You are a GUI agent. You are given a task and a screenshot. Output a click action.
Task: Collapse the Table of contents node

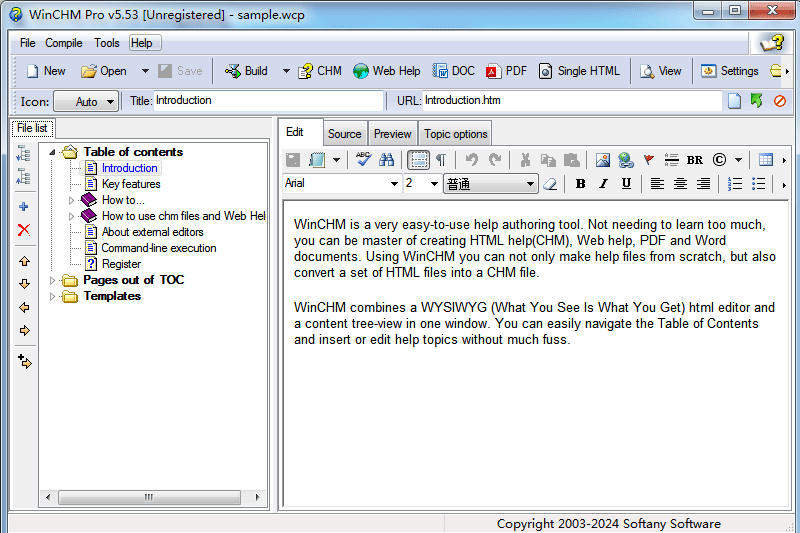coord(52,152)
